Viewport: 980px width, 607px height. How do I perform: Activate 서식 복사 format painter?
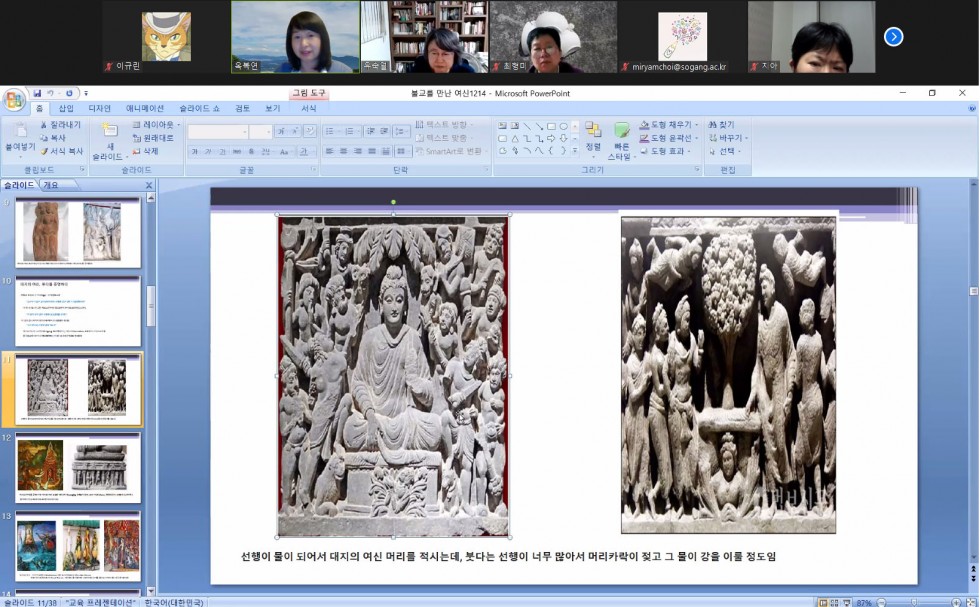(61, 151)
